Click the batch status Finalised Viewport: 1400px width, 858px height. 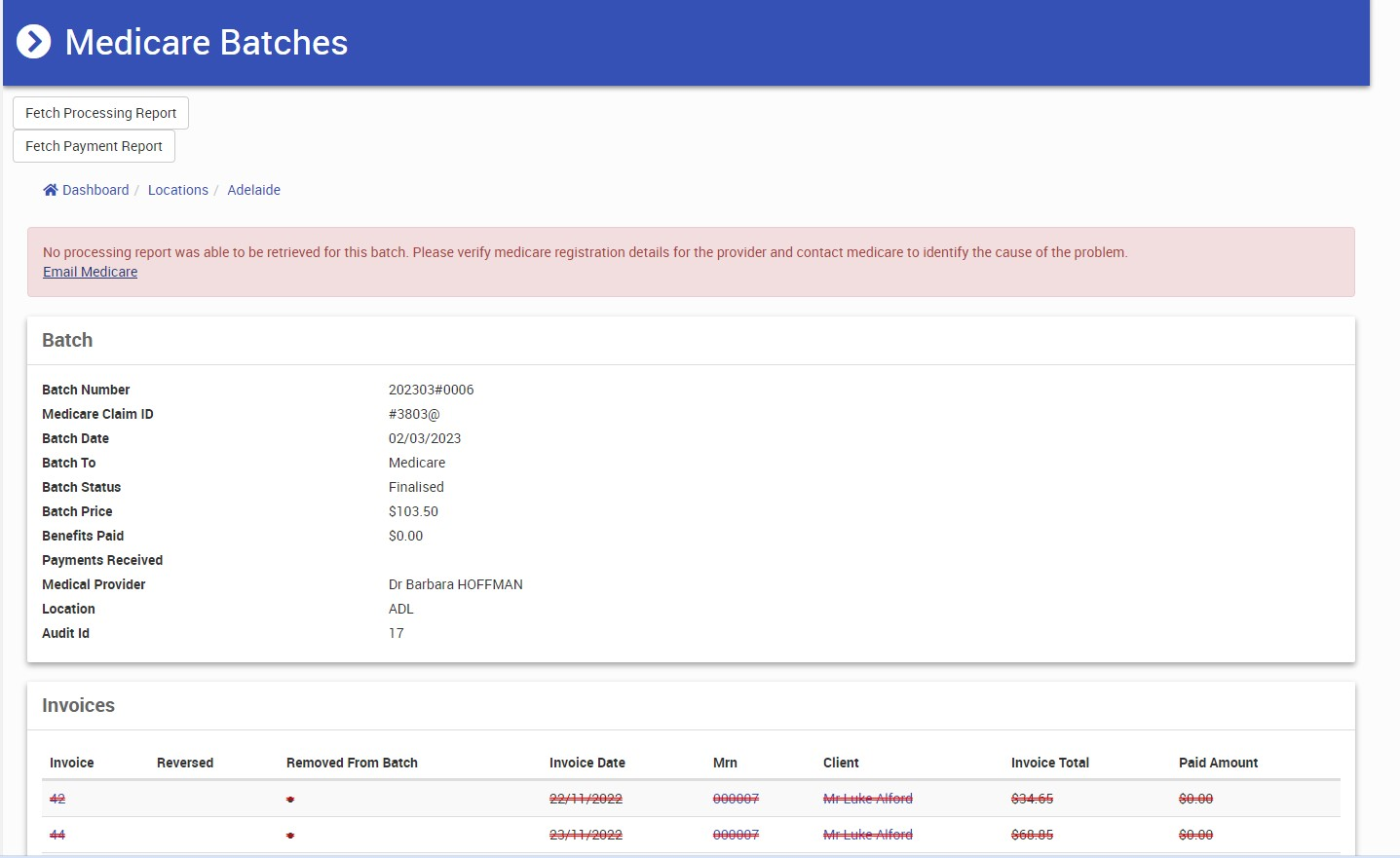416,487
